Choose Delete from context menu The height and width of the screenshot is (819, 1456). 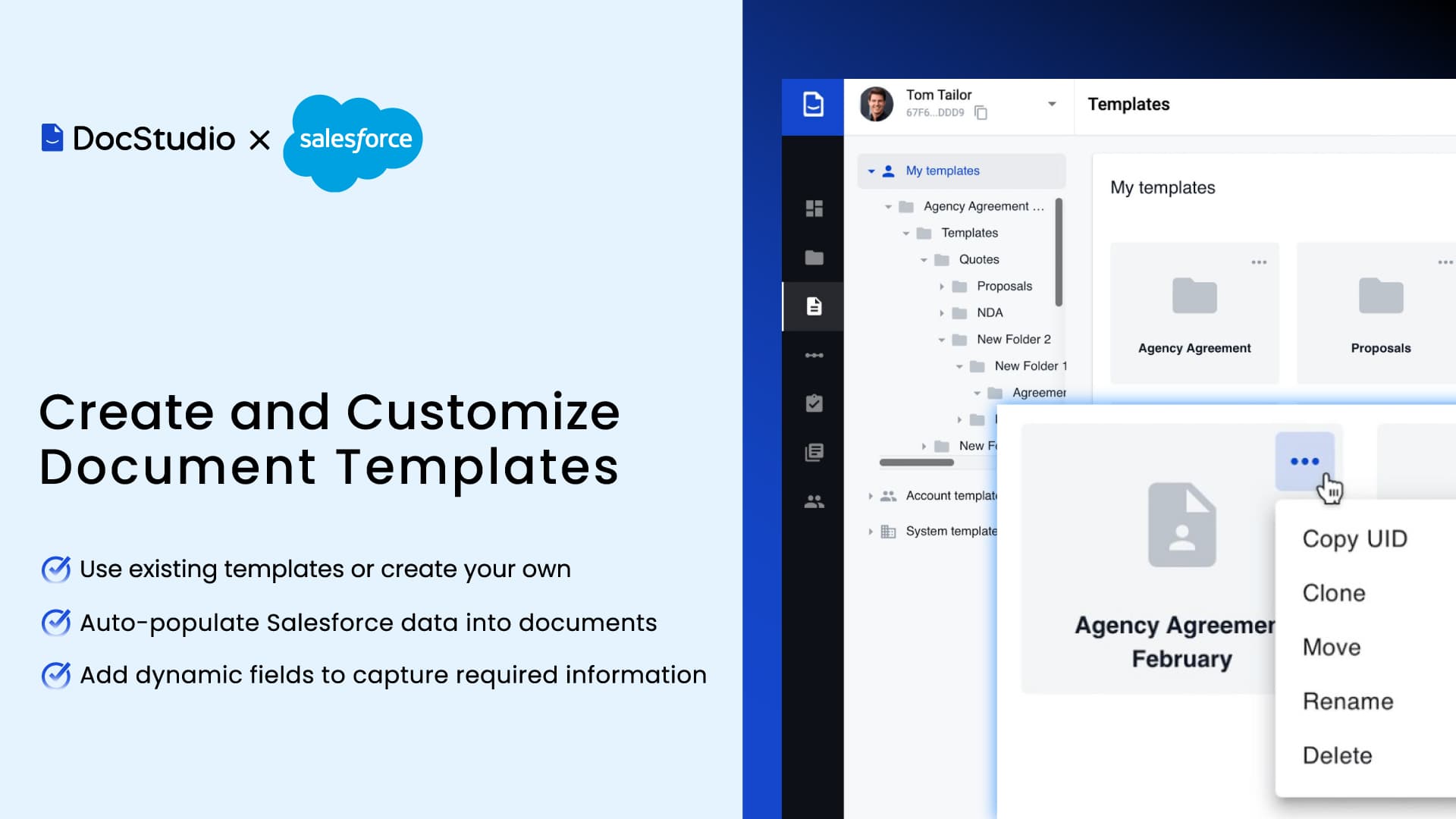(x=1337, y=755)
